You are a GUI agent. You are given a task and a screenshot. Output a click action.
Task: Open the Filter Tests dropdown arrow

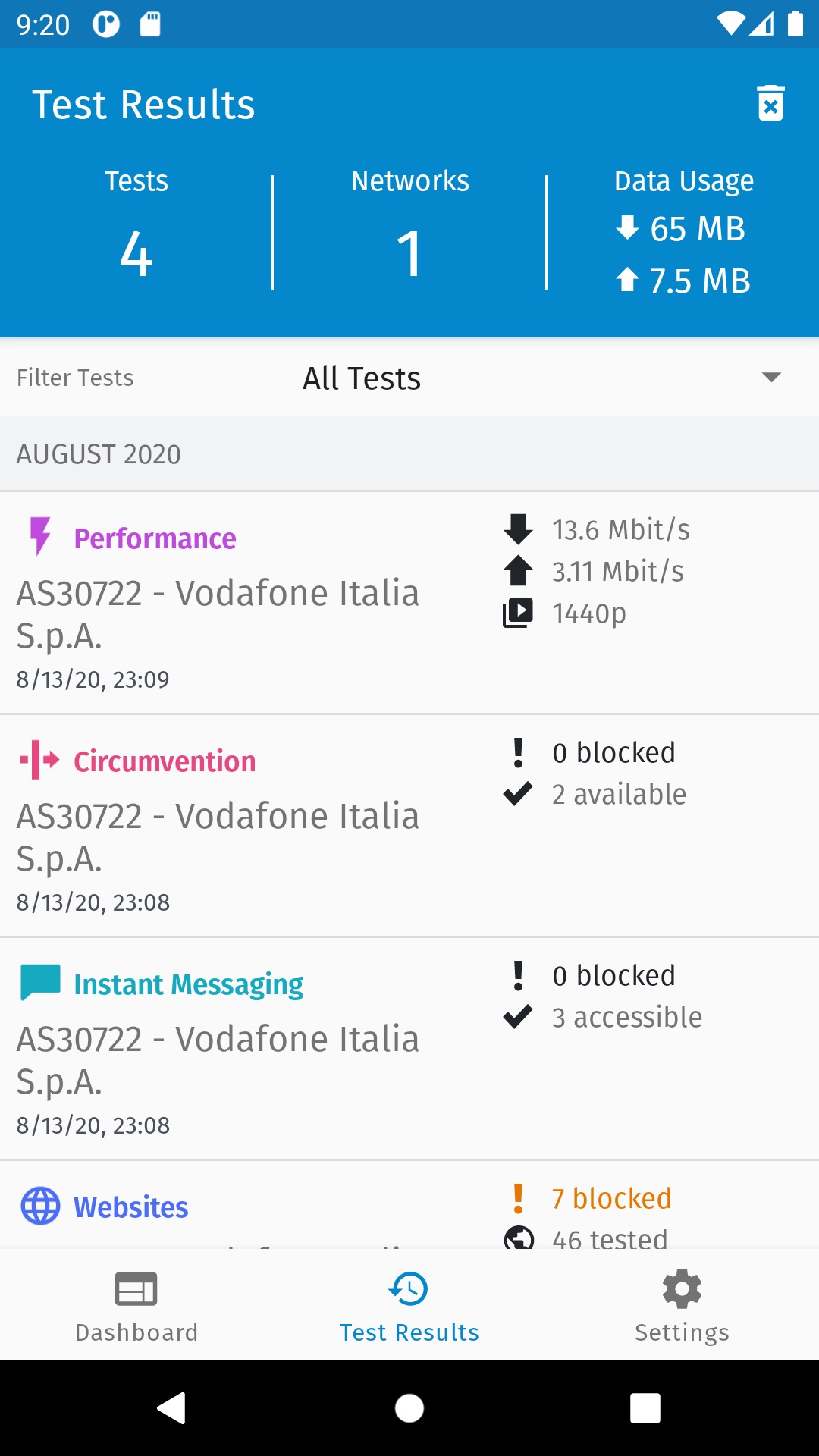(771, 378)
